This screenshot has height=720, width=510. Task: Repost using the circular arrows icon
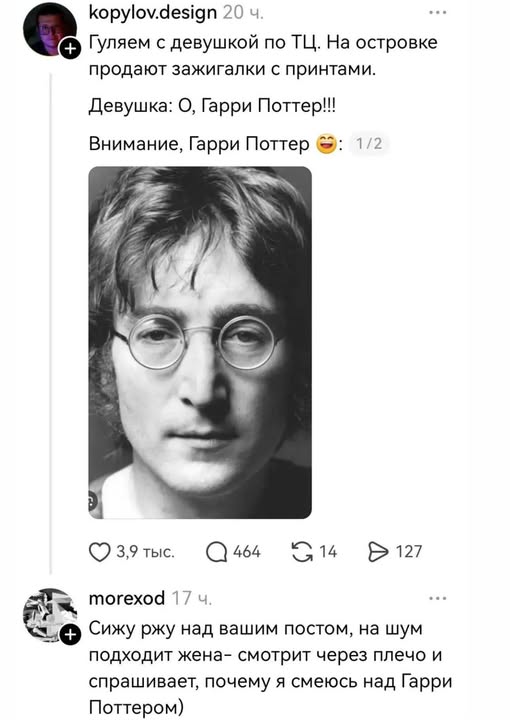pos(302,551)
